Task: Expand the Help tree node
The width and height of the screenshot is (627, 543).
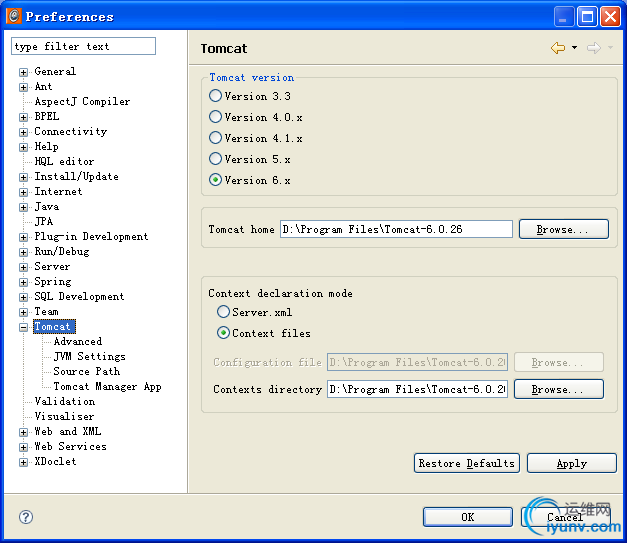Action: 24,147
